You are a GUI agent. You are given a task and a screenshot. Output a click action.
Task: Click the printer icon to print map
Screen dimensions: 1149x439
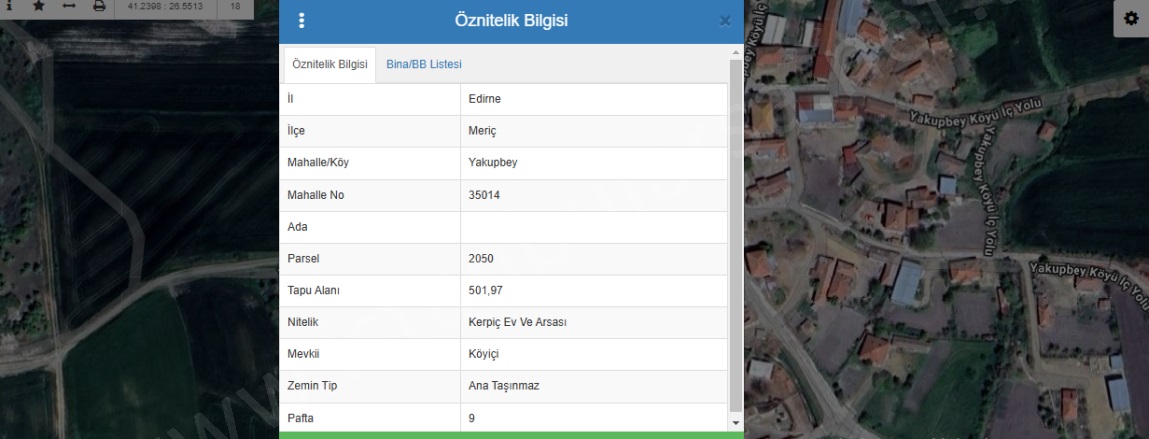coord(99,6)
